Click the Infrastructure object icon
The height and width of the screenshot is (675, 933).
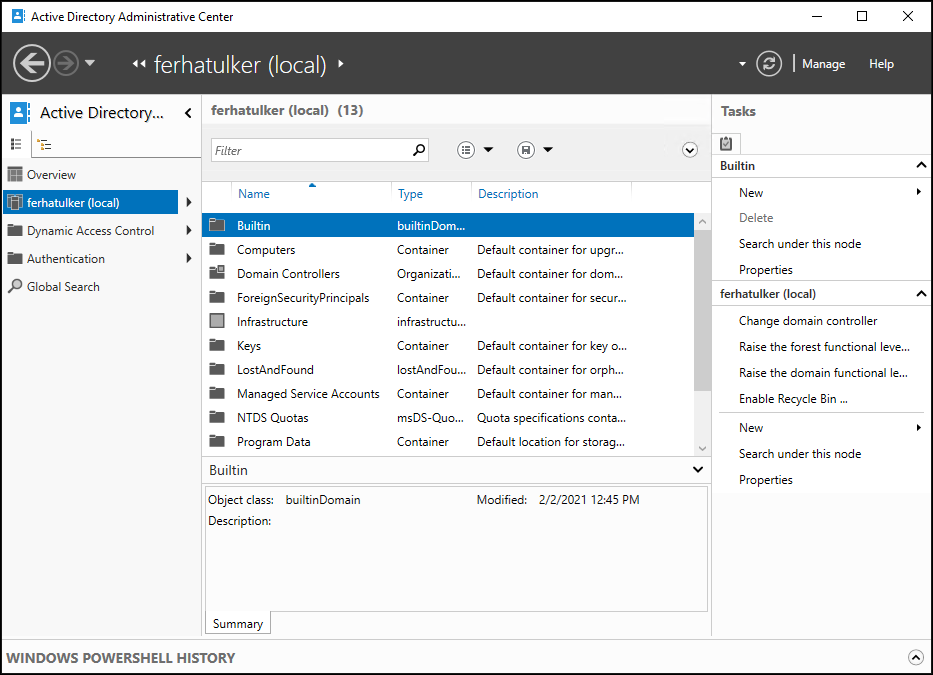click(x=217, y=321)
